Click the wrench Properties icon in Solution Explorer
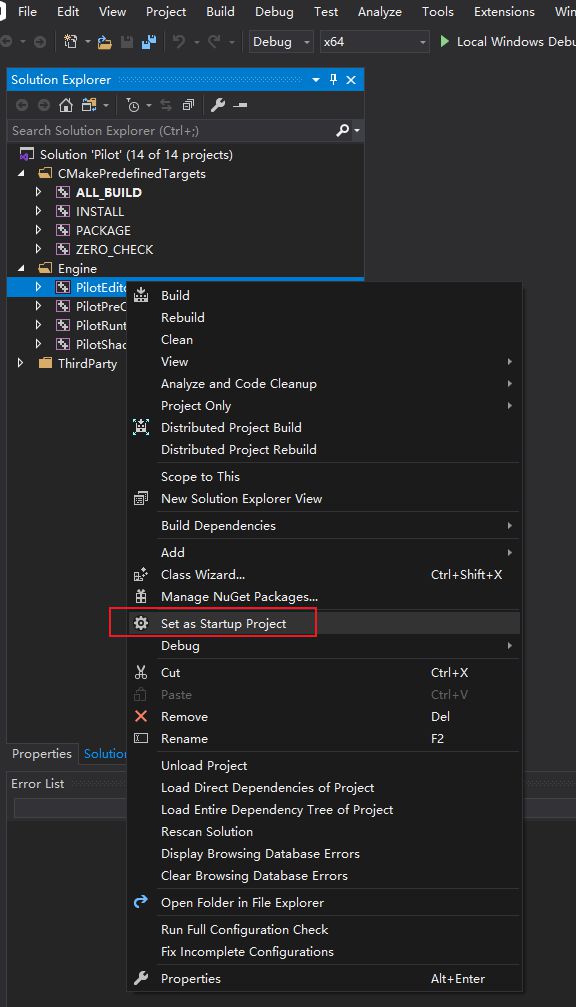 (x=218, y=105)
